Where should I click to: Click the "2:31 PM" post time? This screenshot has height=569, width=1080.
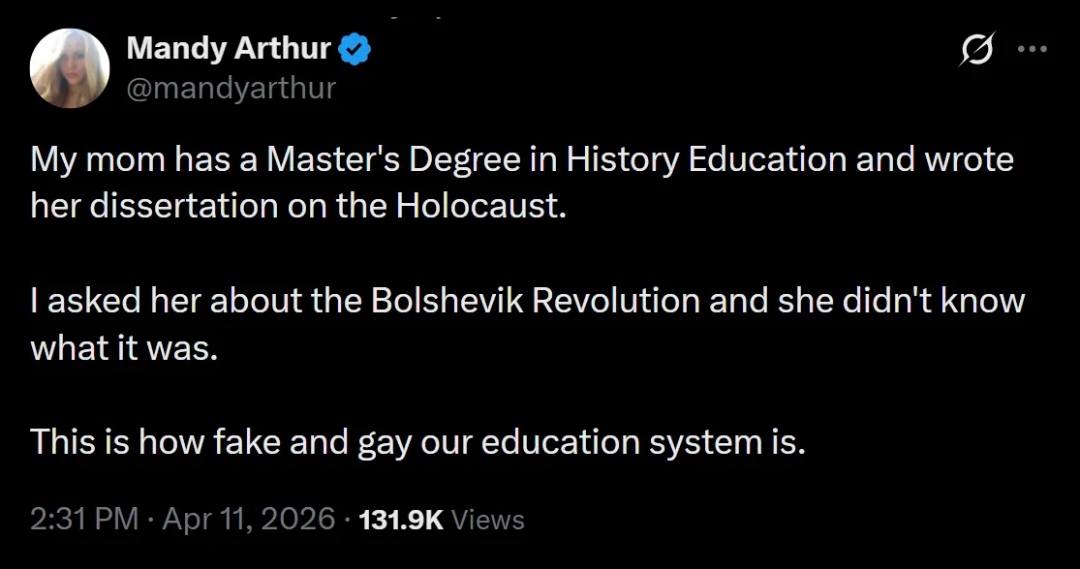pos(84,519)
